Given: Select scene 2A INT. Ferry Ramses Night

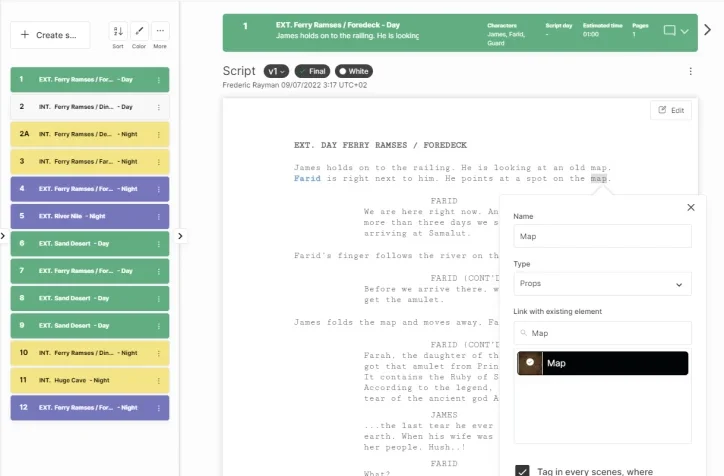Looking at the screenshot, I should click(90, 134).
